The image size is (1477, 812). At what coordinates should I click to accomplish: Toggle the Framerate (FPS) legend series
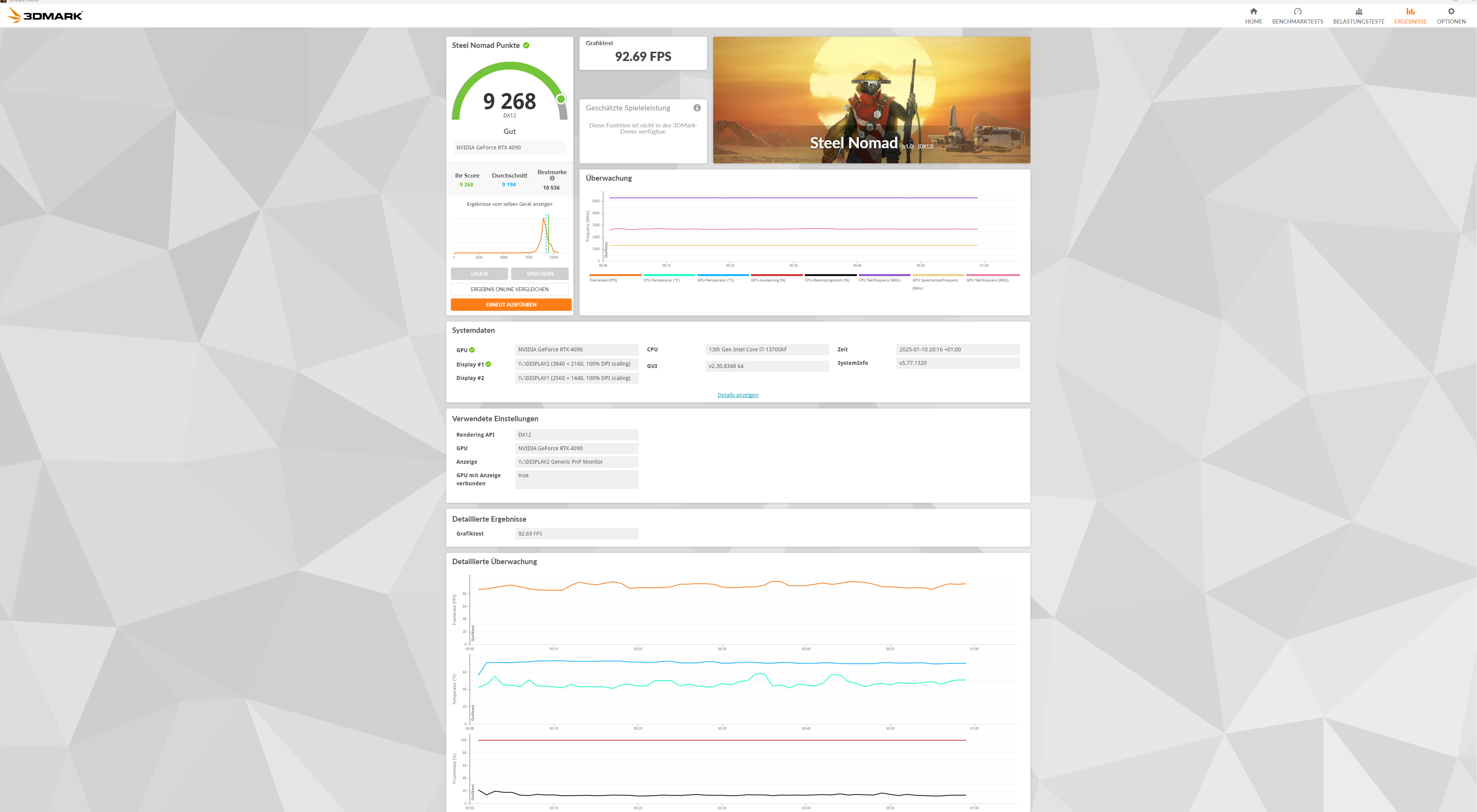(603, 280)
